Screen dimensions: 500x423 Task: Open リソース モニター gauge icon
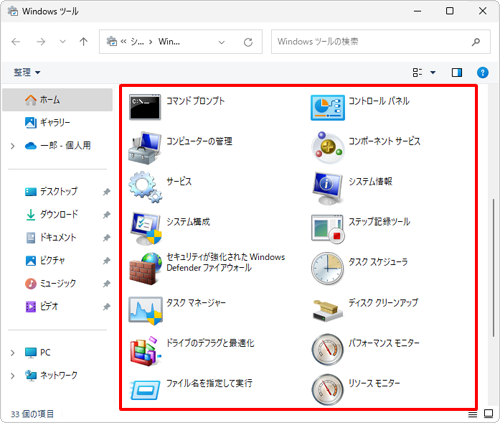[x=327, y=390]
